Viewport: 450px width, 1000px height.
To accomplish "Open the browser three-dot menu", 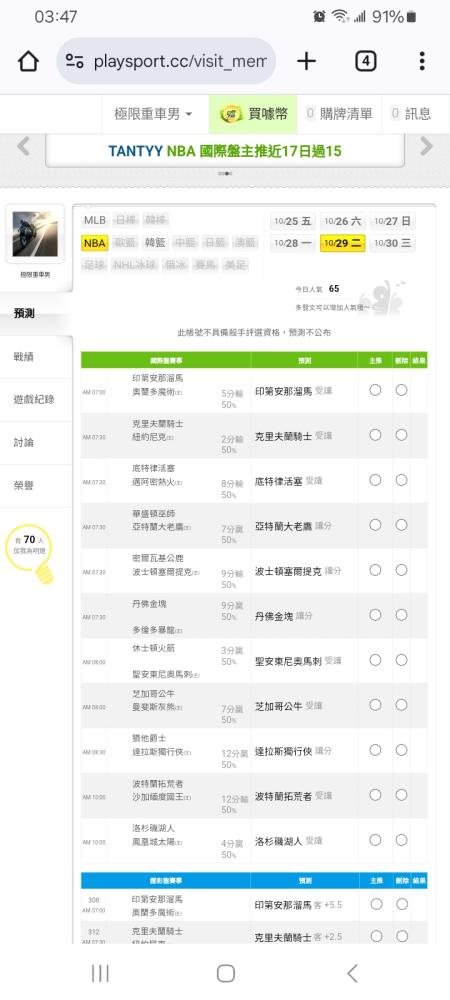I will 422,61.
